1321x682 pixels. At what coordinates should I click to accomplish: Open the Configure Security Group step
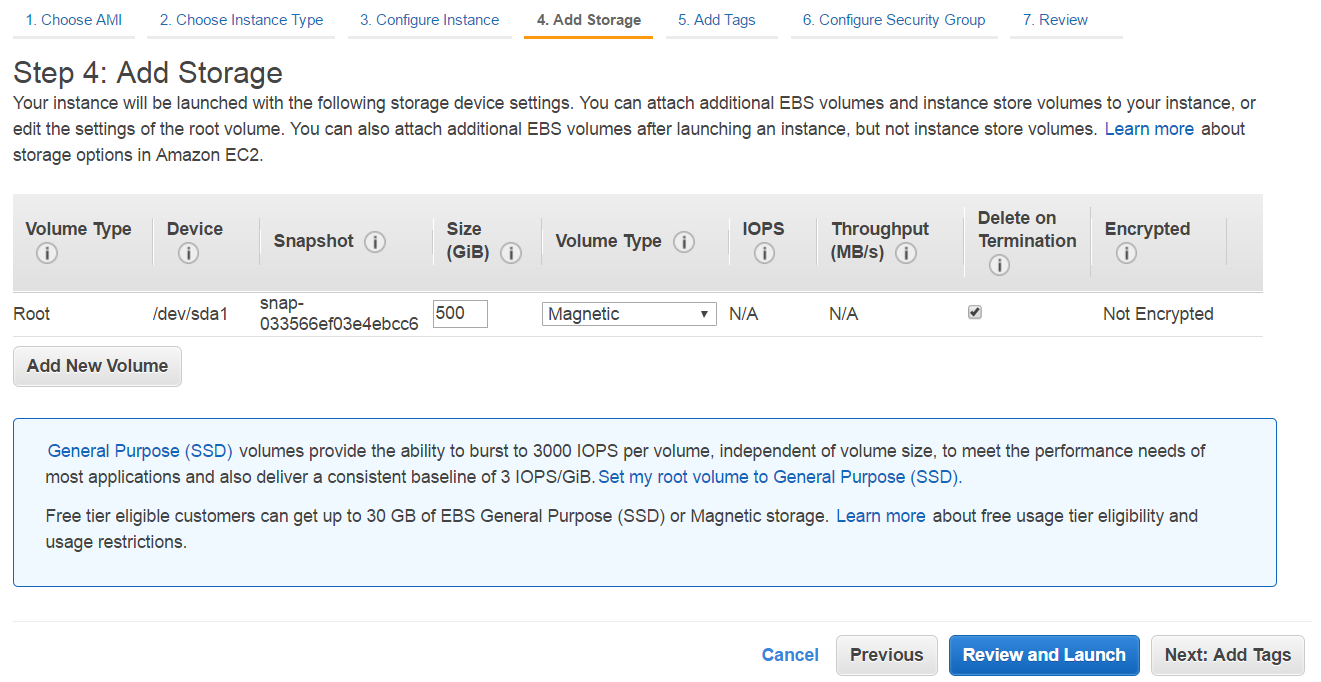point(893,19)
